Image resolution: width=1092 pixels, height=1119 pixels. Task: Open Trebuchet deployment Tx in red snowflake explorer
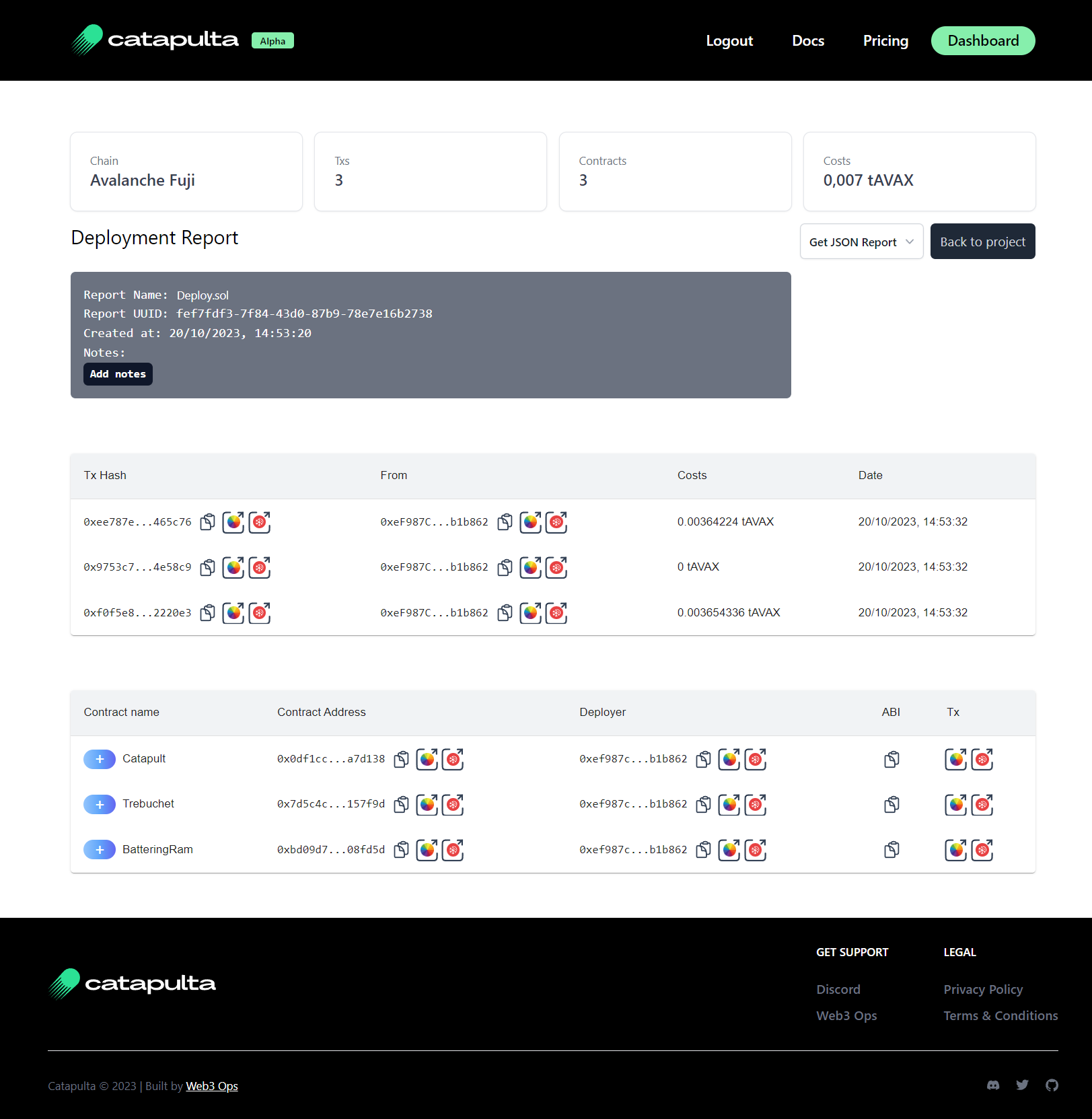point(982,805)
